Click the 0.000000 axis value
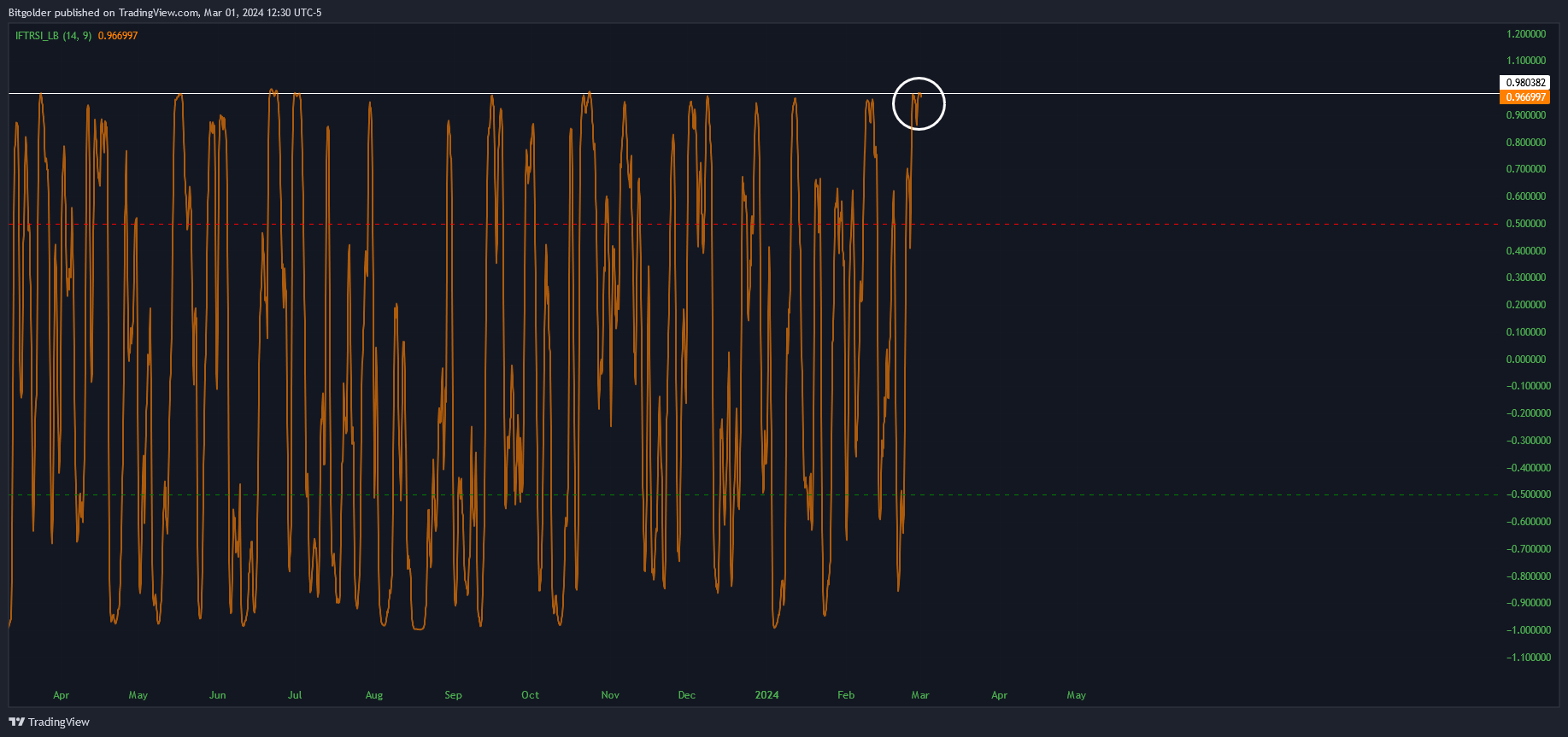This screenshot has height=737, width=1568. 1526,360
